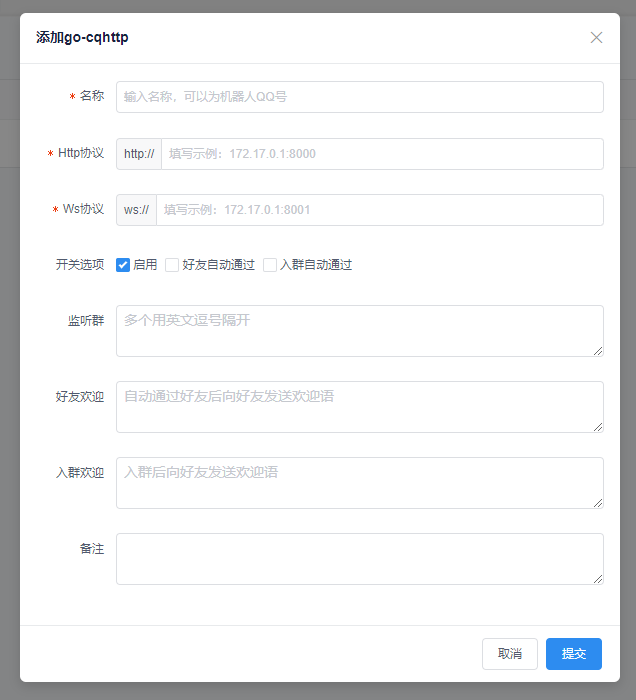Click the 监听群 textarea
Viewport: 636px width, 700px height.
360,331
